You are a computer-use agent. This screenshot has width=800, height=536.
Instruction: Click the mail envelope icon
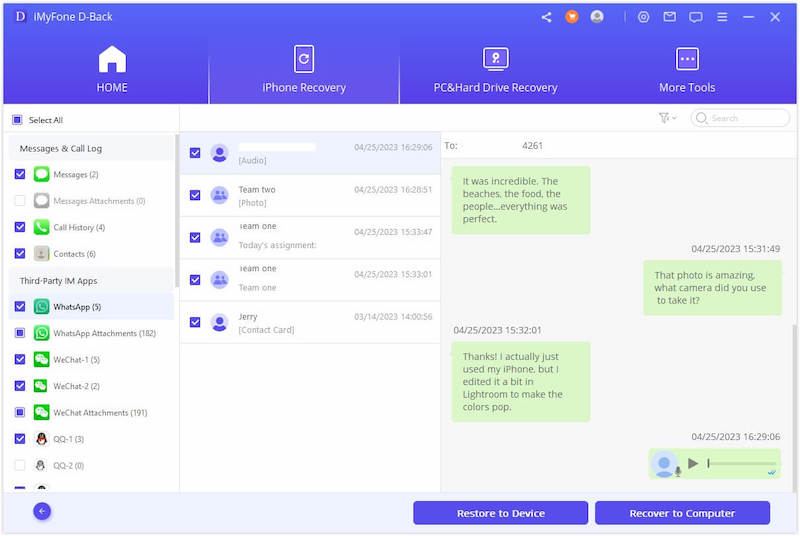point(670,17)
